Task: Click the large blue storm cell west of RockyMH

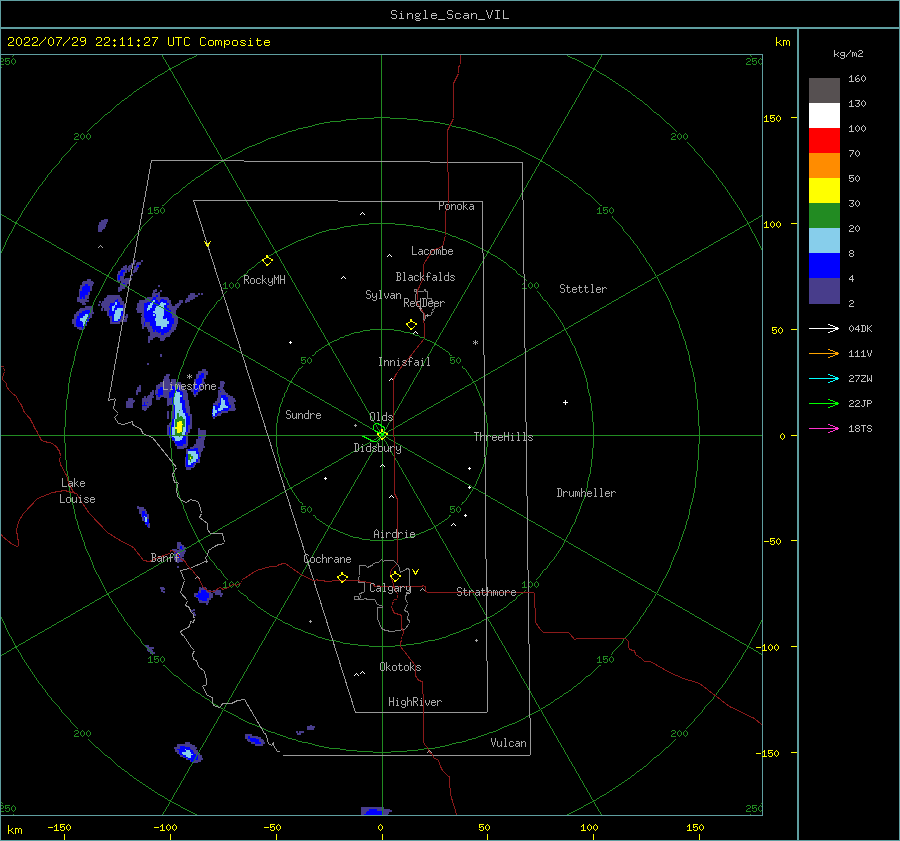Action: pos(158,315)
